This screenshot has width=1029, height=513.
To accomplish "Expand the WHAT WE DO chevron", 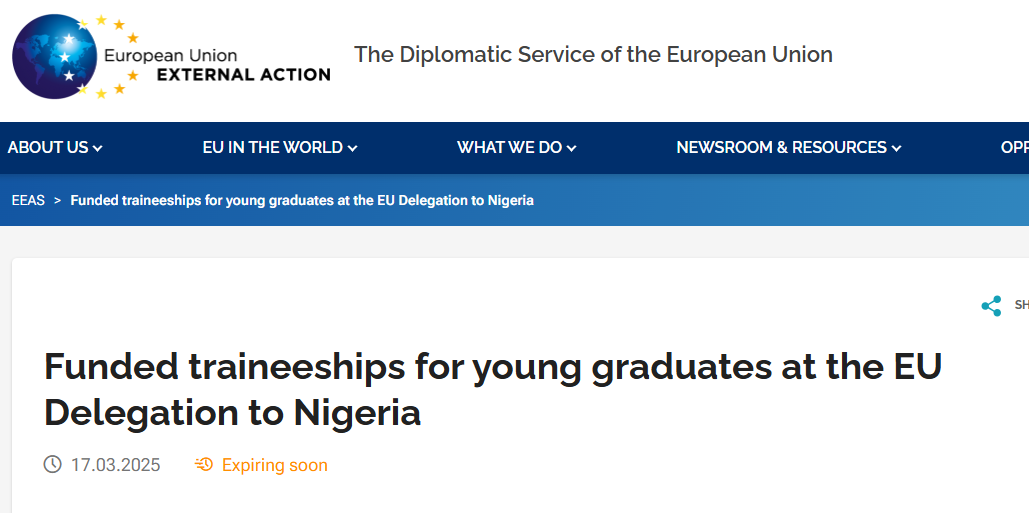I will pos(572,149).
